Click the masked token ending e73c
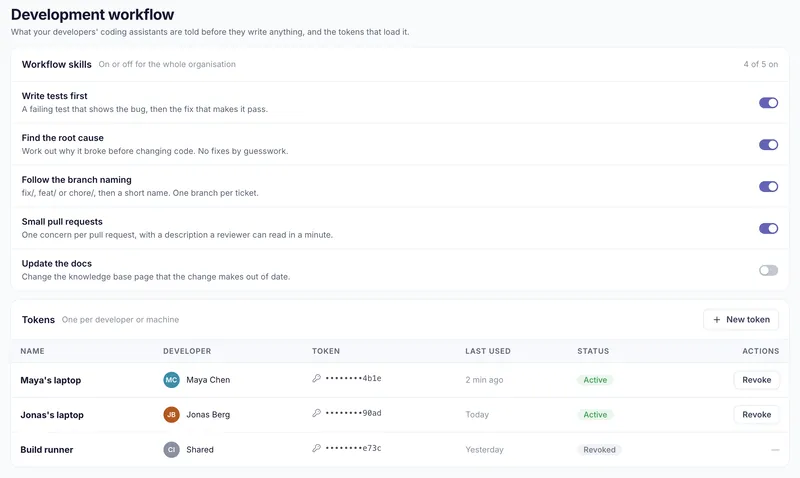Viewport: 800px width, 478px height. pos(354,448)
